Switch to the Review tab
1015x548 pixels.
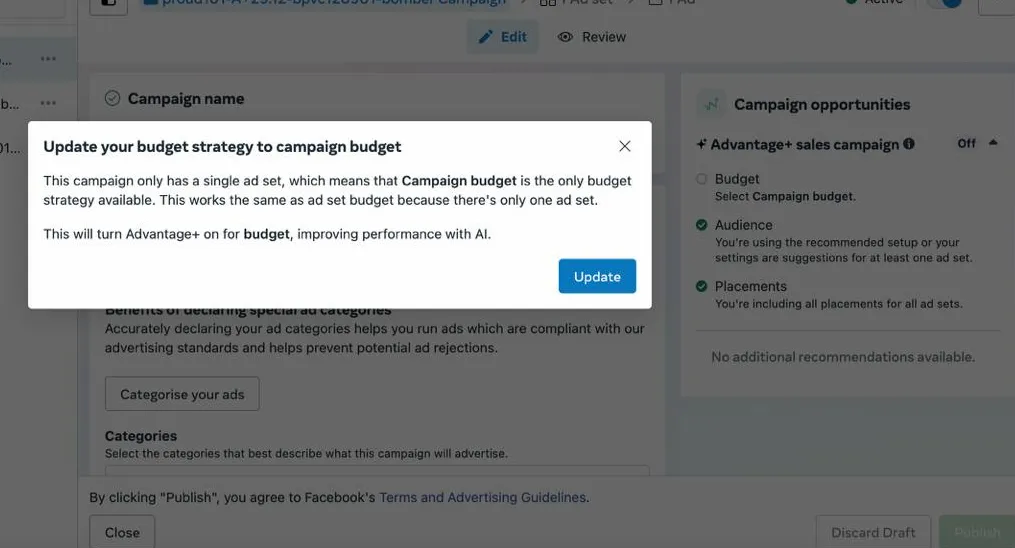(592, 37)
